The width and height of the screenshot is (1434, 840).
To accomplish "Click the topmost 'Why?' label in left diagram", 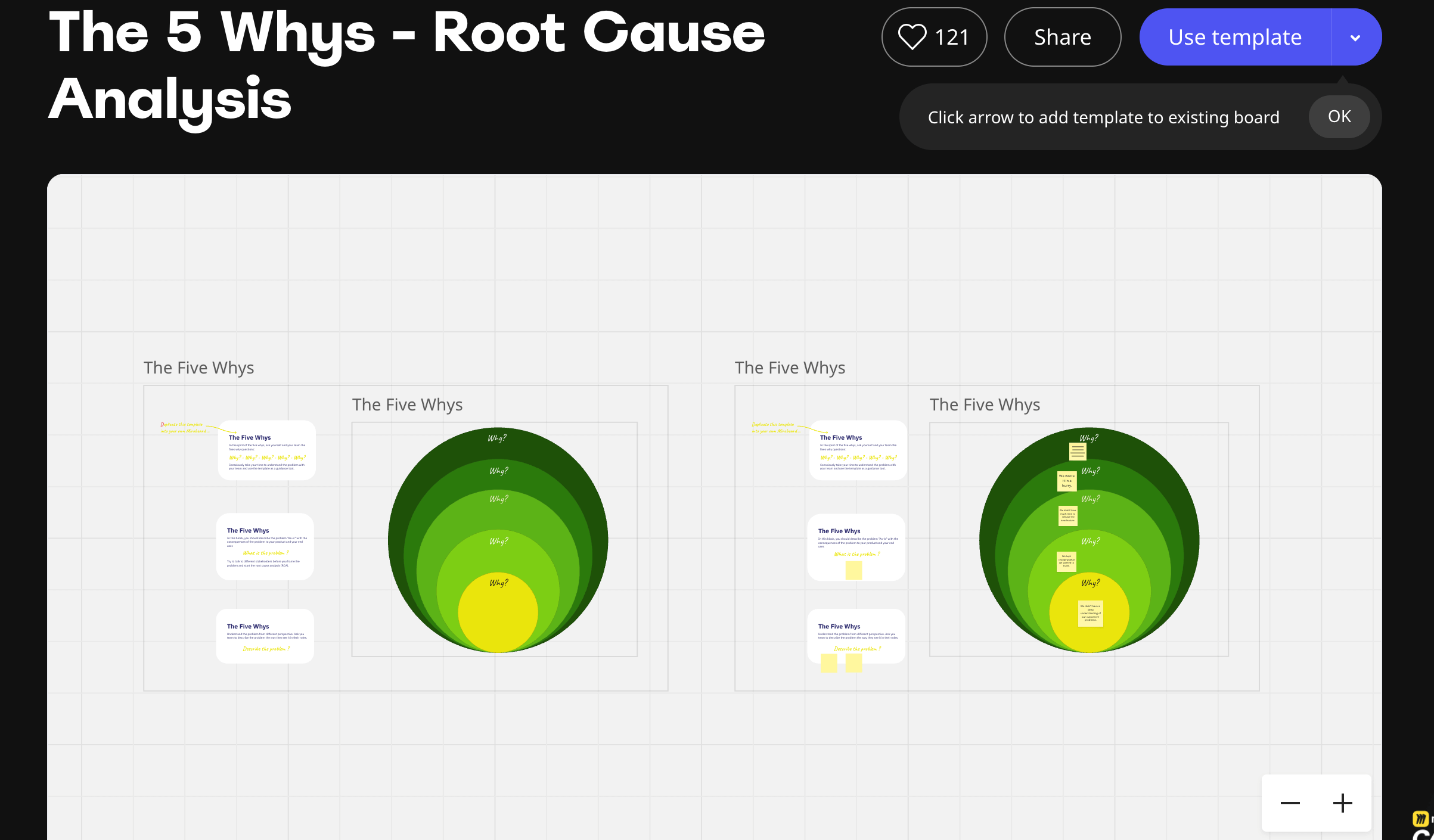I will [497, 438].
